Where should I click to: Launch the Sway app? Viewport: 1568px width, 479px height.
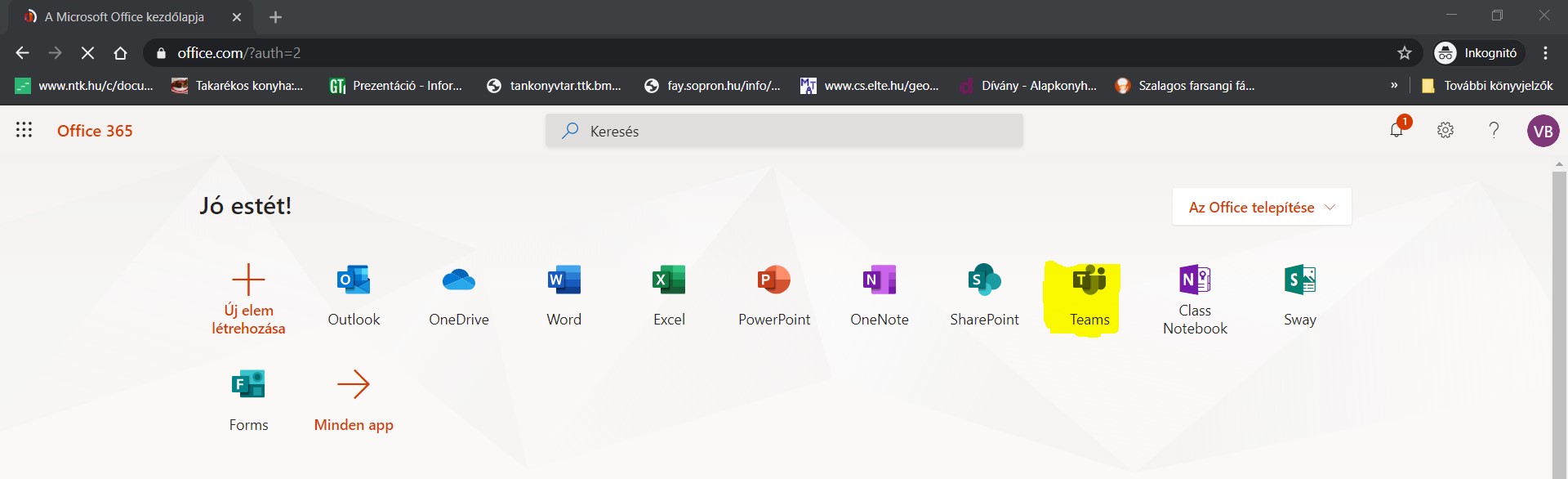click(1300, 295)
